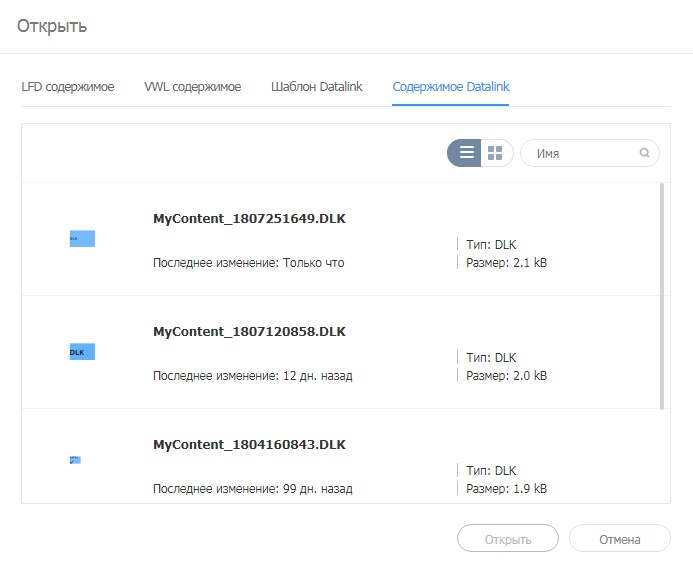Select row modified 12 дн. назад

coord(252,376)
